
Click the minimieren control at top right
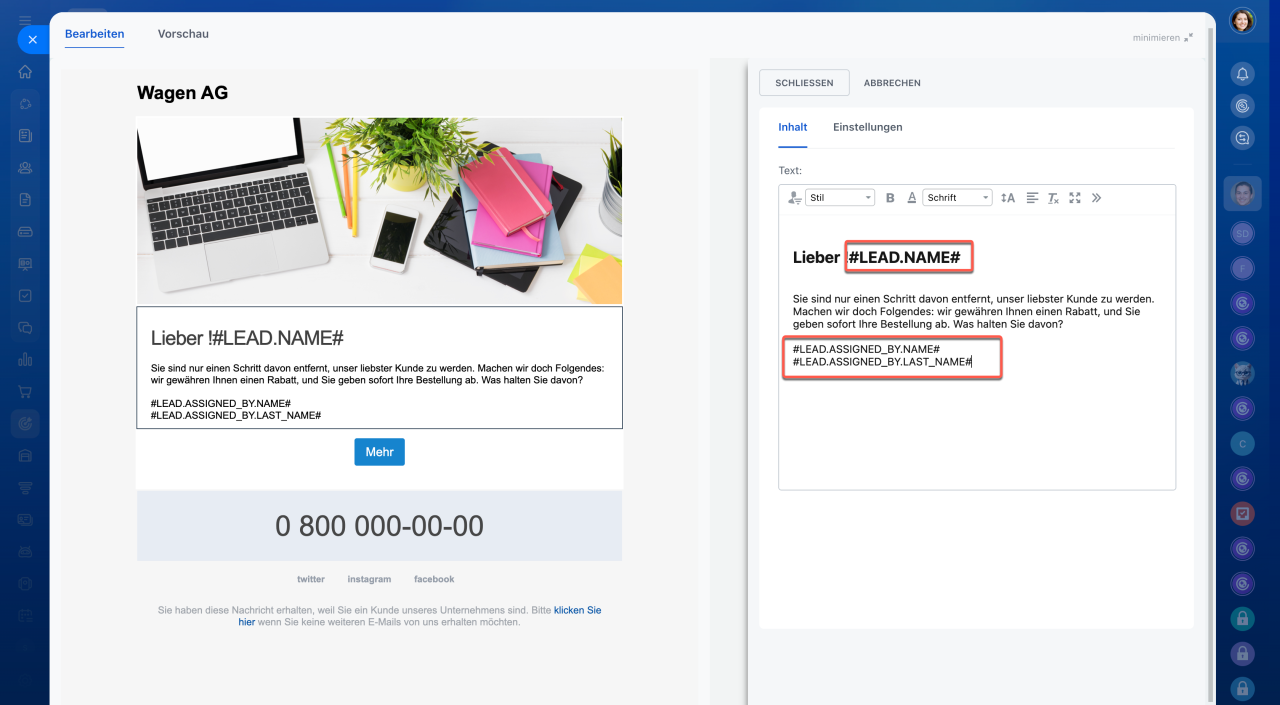point(1162,38)
